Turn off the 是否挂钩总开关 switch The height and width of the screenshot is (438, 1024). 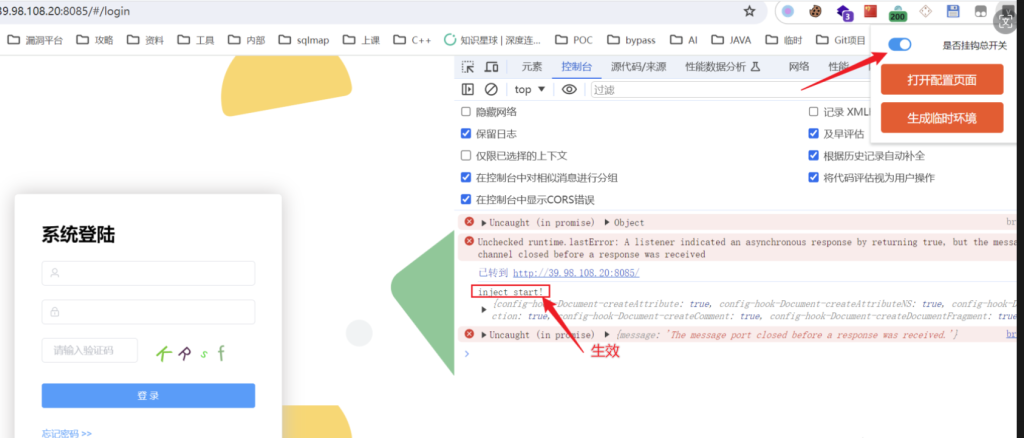coord(899,45)
